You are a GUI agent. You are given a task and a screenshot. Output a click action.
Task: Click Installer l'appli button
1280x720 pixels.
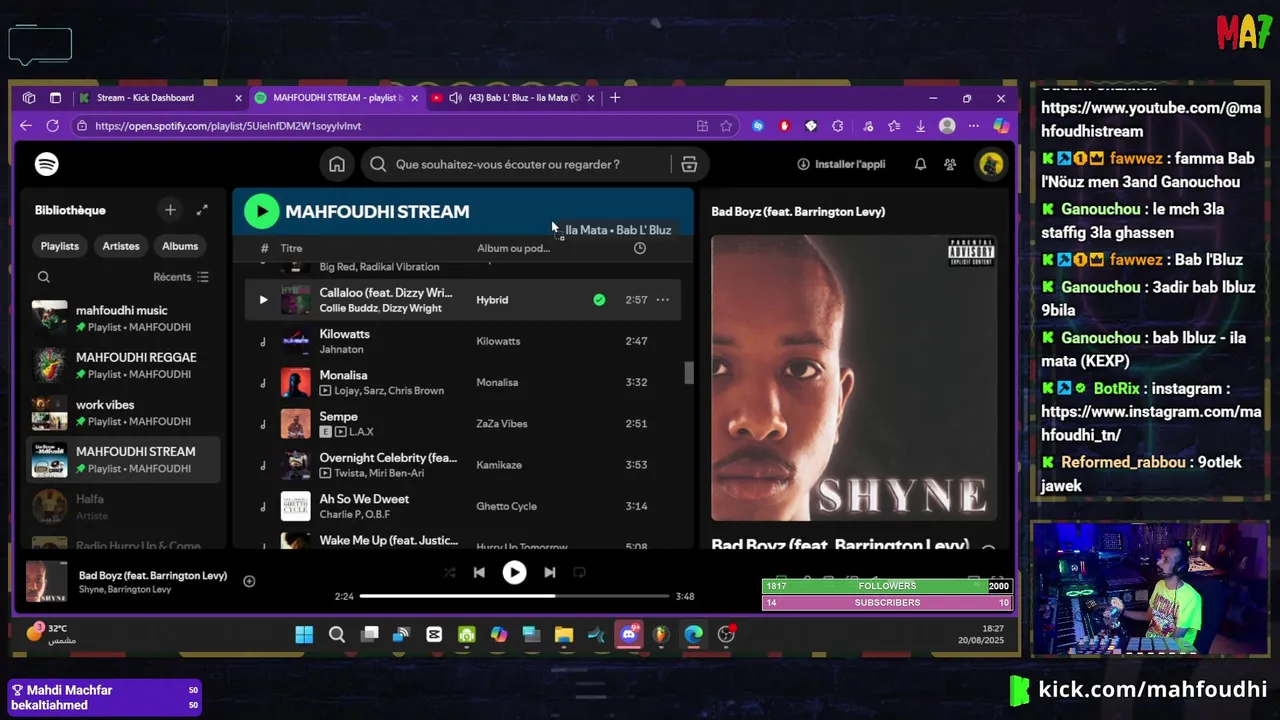(841, 164)
